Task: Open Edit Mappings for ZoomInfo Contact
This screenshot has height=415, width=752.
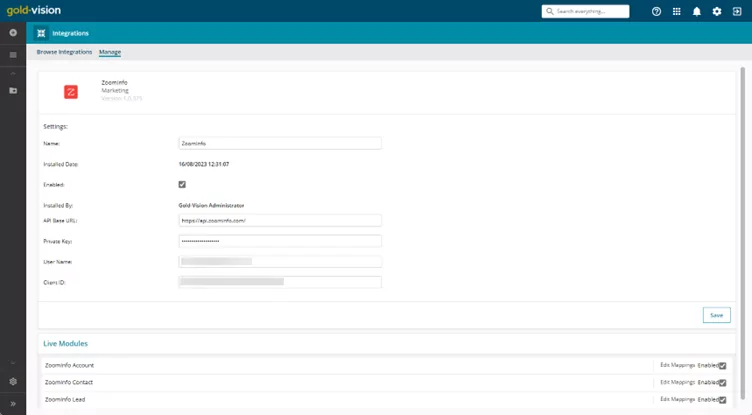Action: [x=677, y=382]
